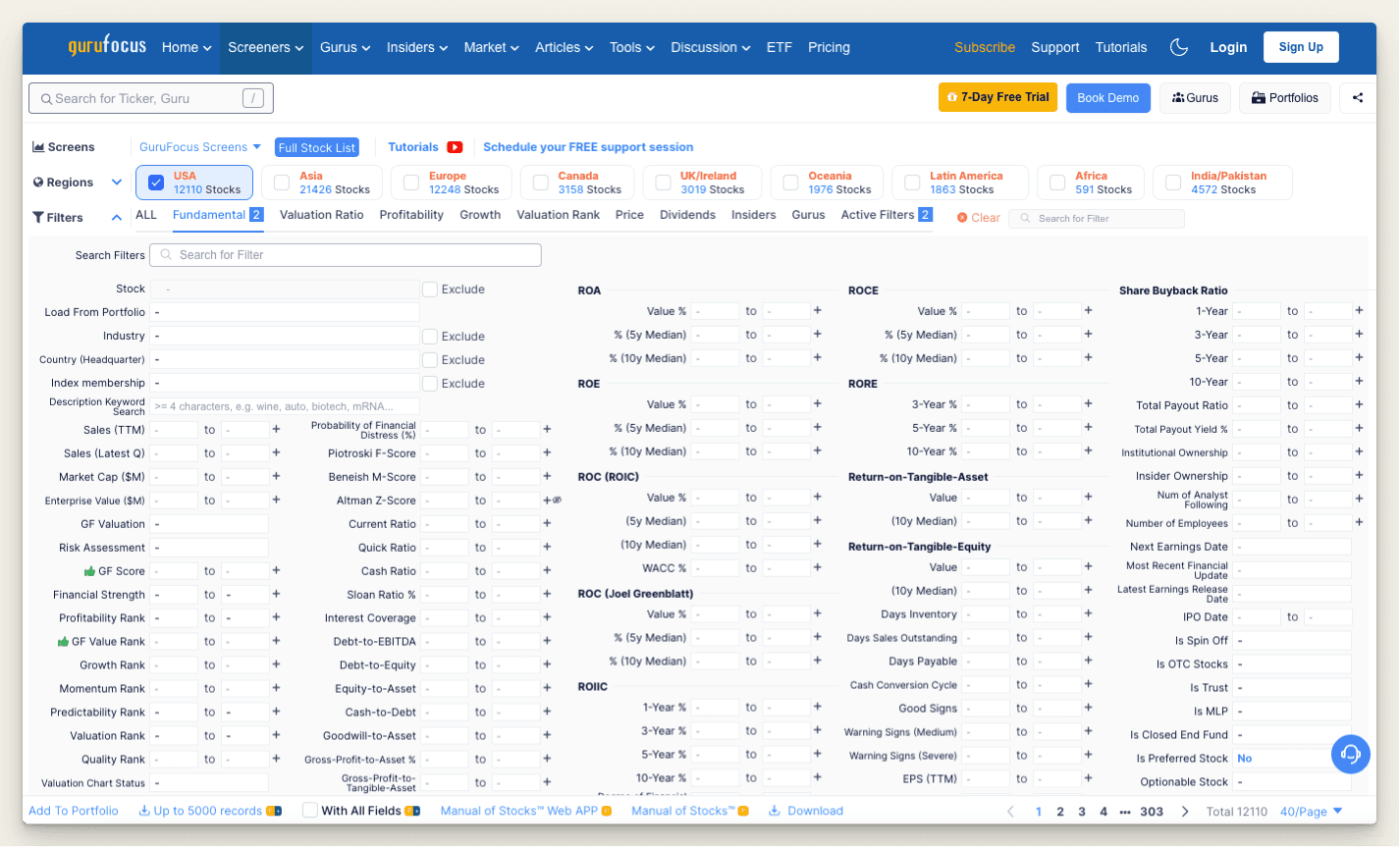Expand the Regions section chevron
This screenshot has width=1400, height=847.
click(x=117, y=183)
